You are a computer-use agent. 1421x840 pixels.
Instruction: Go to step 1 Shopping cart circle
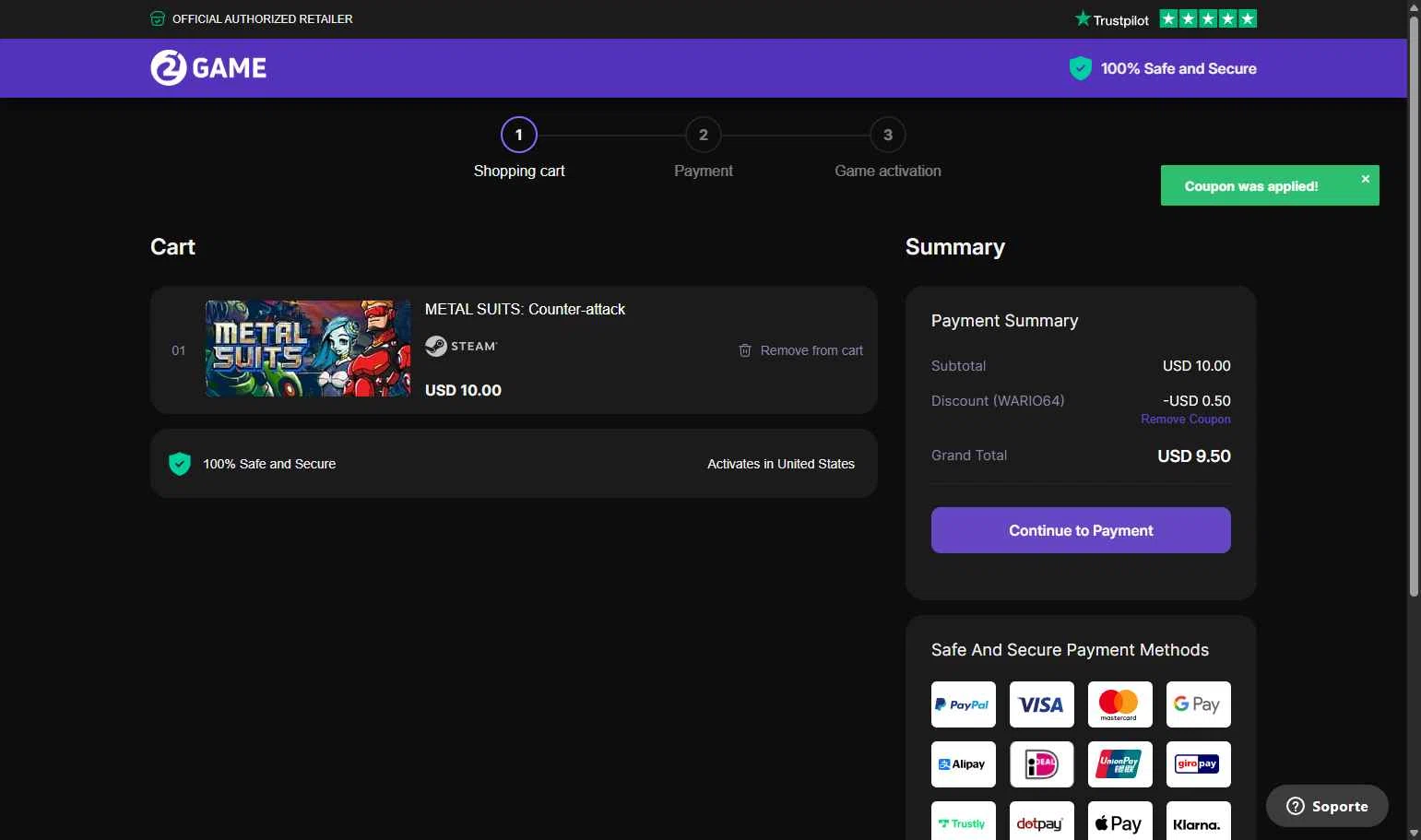click(x=519, y=135)
